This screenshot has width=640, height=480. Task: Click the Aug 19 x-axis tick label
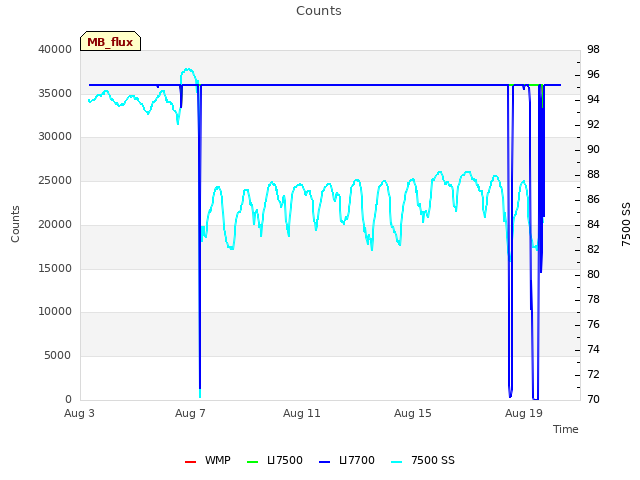pos(524,413)
